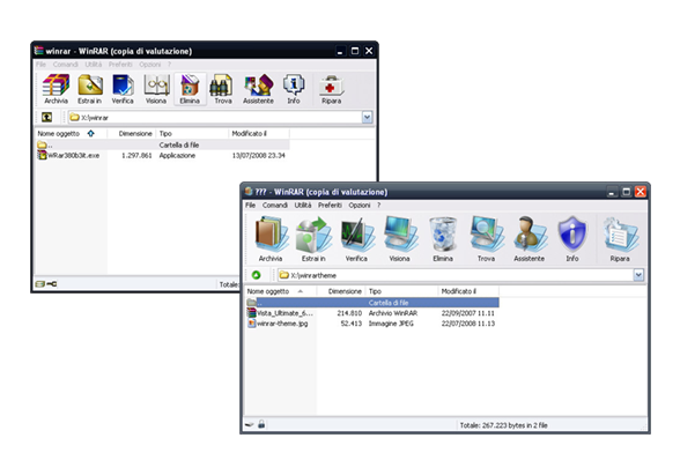Click Verifica icon in ??? window
This screenshot has width=680, height=475.
(356, 239)
